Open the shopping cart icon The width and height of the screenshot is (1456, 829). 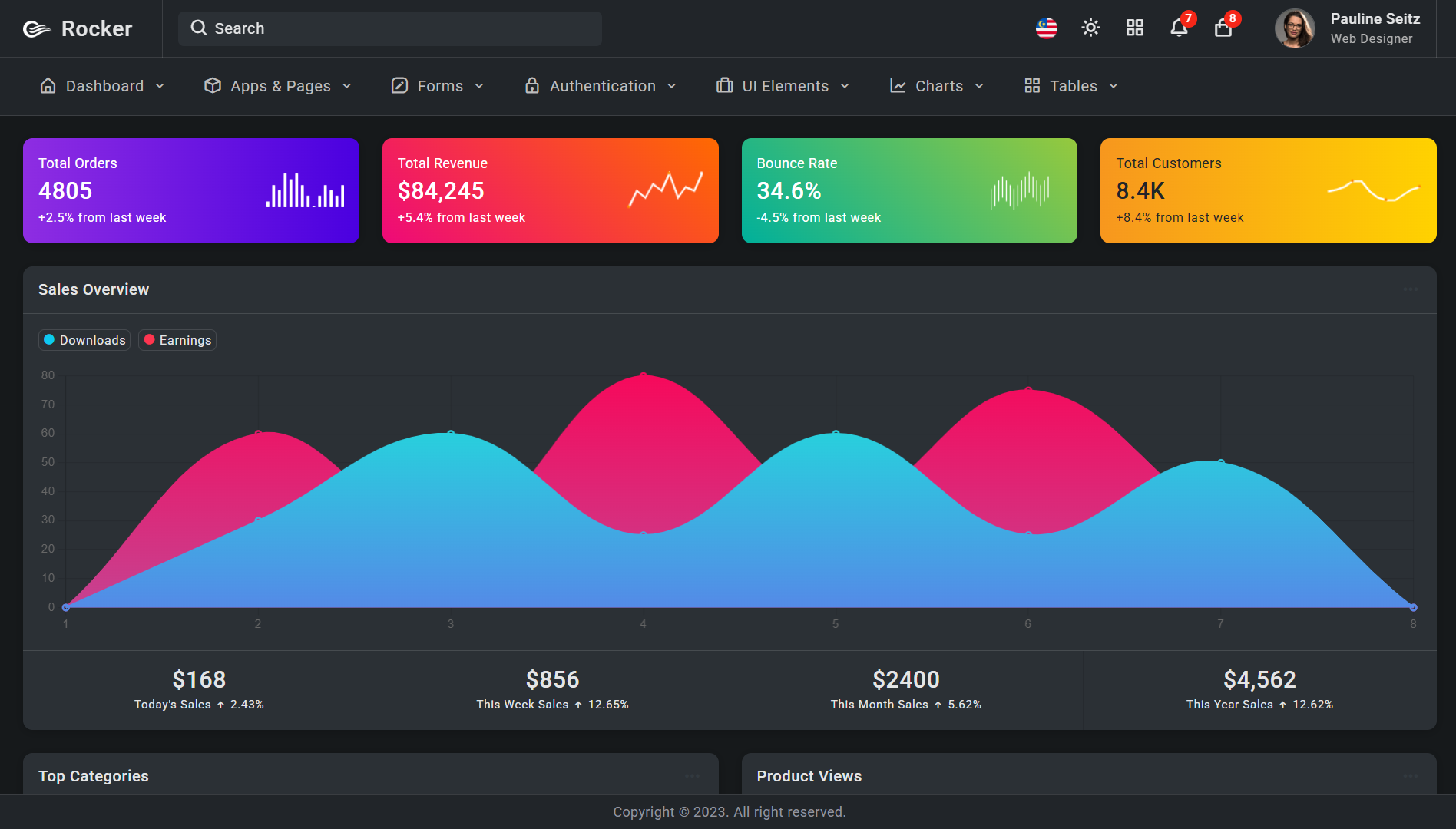1223,28
